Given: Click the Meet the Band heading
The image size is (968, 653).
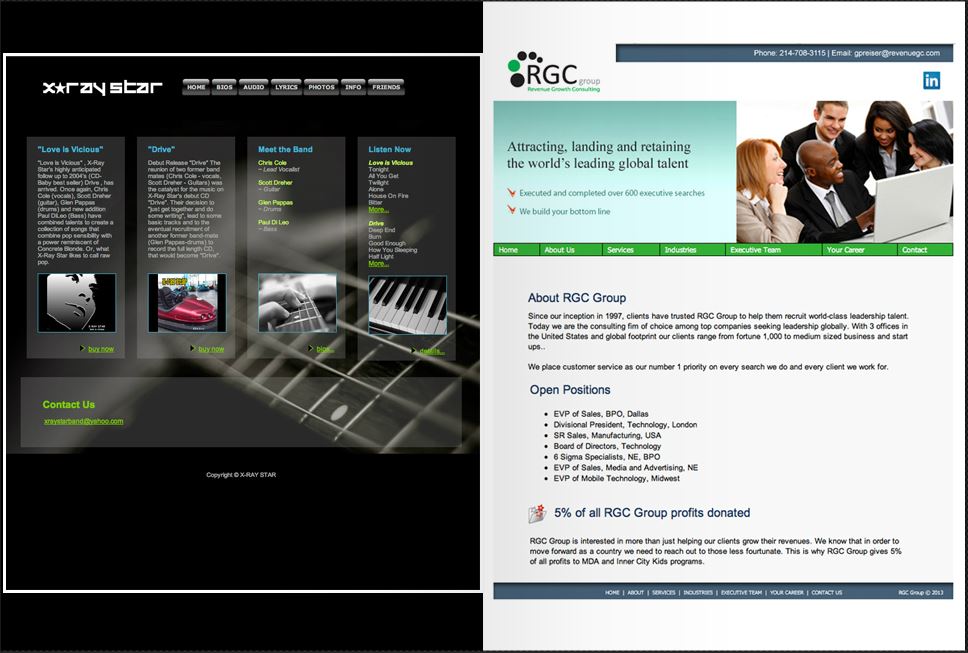Looking at the screenshot, I should pyautogui.click(x=285, y=149).
